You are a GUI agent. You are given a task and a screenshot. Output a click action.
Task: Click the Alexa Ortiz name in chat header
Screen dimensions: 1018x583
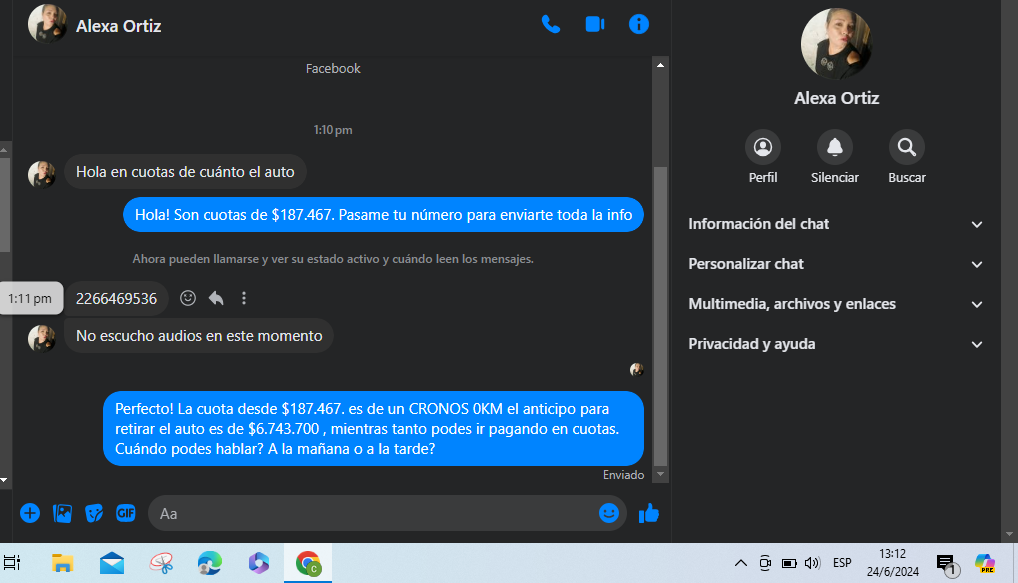(118, 26)
